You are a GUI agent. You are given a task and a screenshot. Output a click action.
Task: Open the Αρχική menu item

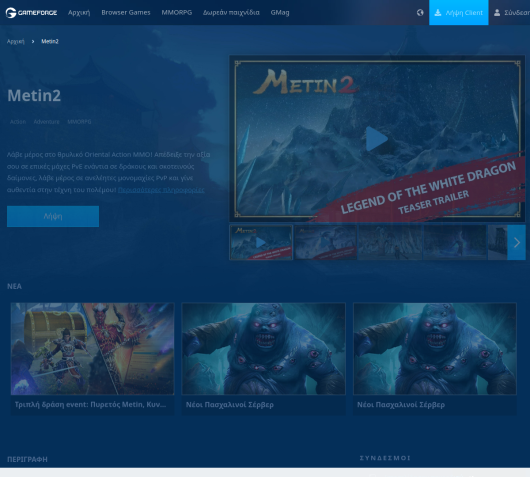(x=79, y=13)
